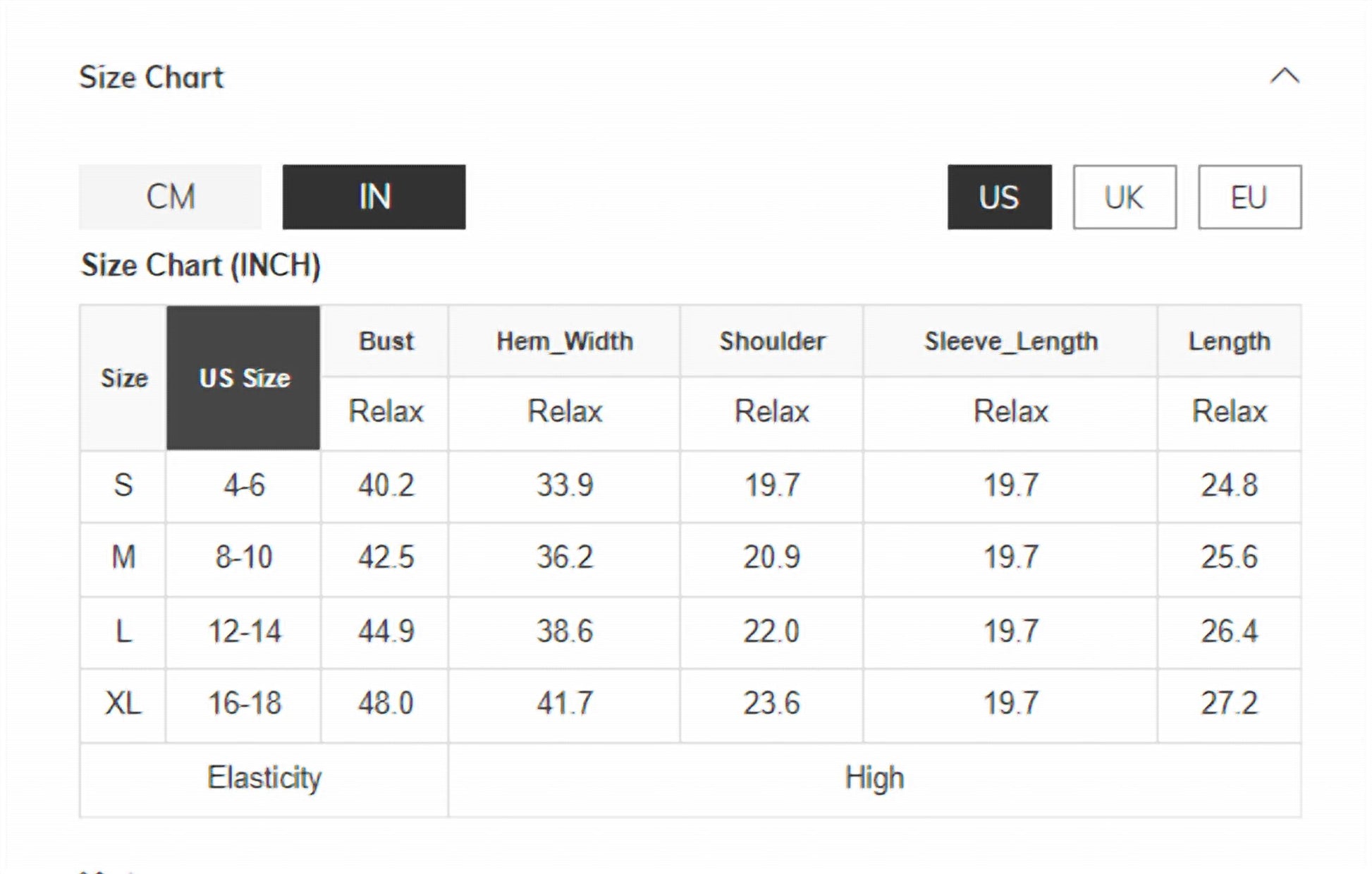Click the Shoulder column header

click(x=771, y=341)
